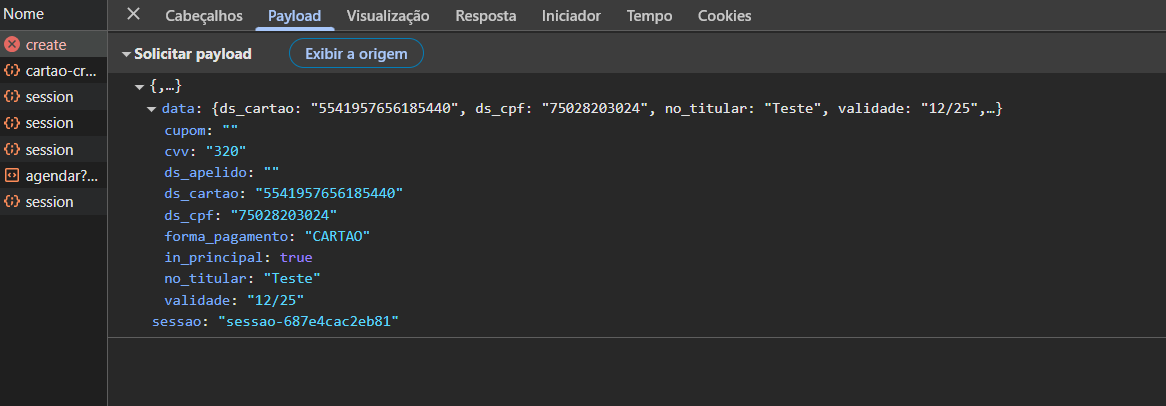Open the Iniciador tab
The width and height of the screenshot is (1166, 406).
point(571,16)
